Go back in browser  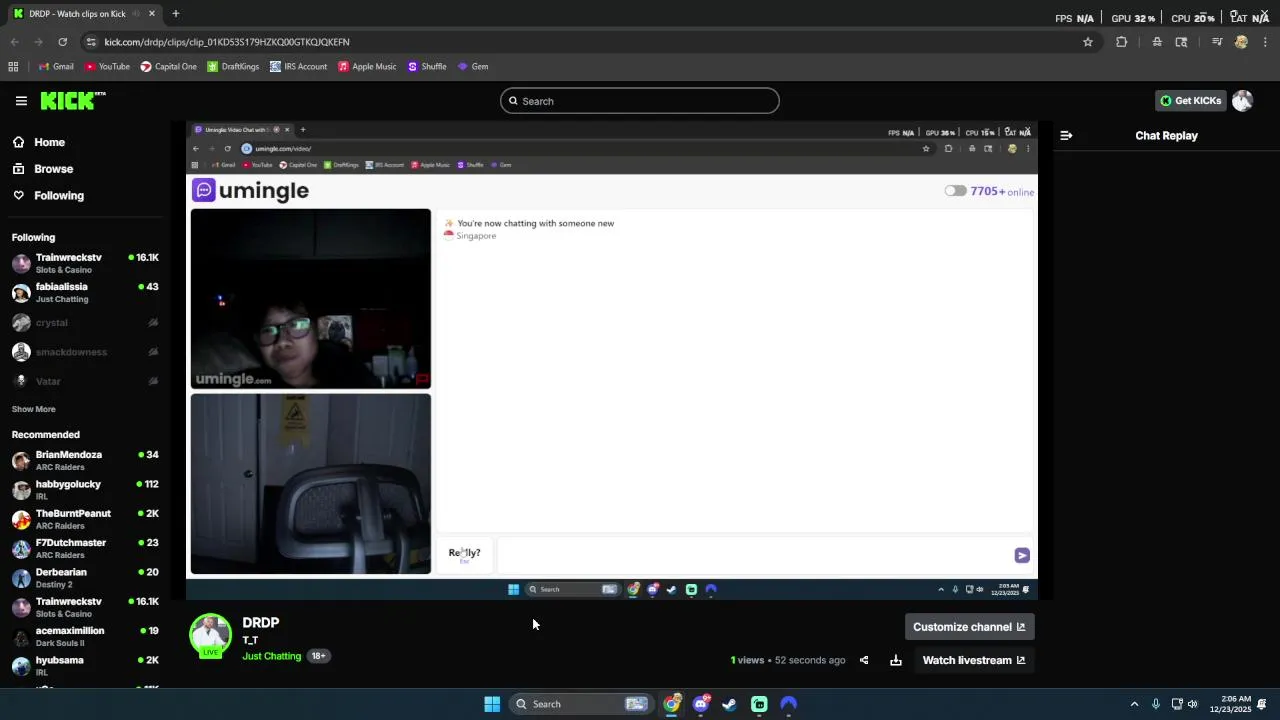coord(14,42)
